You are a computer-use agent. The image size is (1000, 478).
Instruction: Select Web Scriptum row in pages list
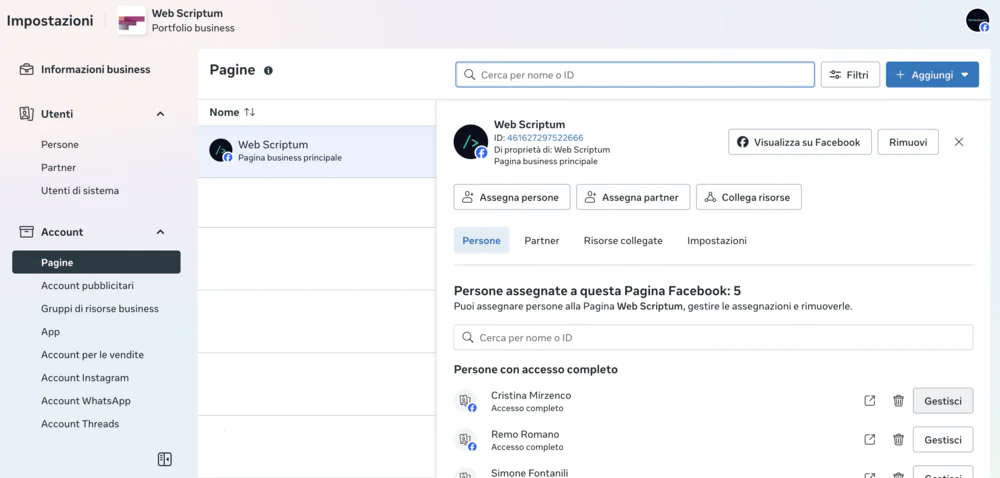click(x=317, y=151)
